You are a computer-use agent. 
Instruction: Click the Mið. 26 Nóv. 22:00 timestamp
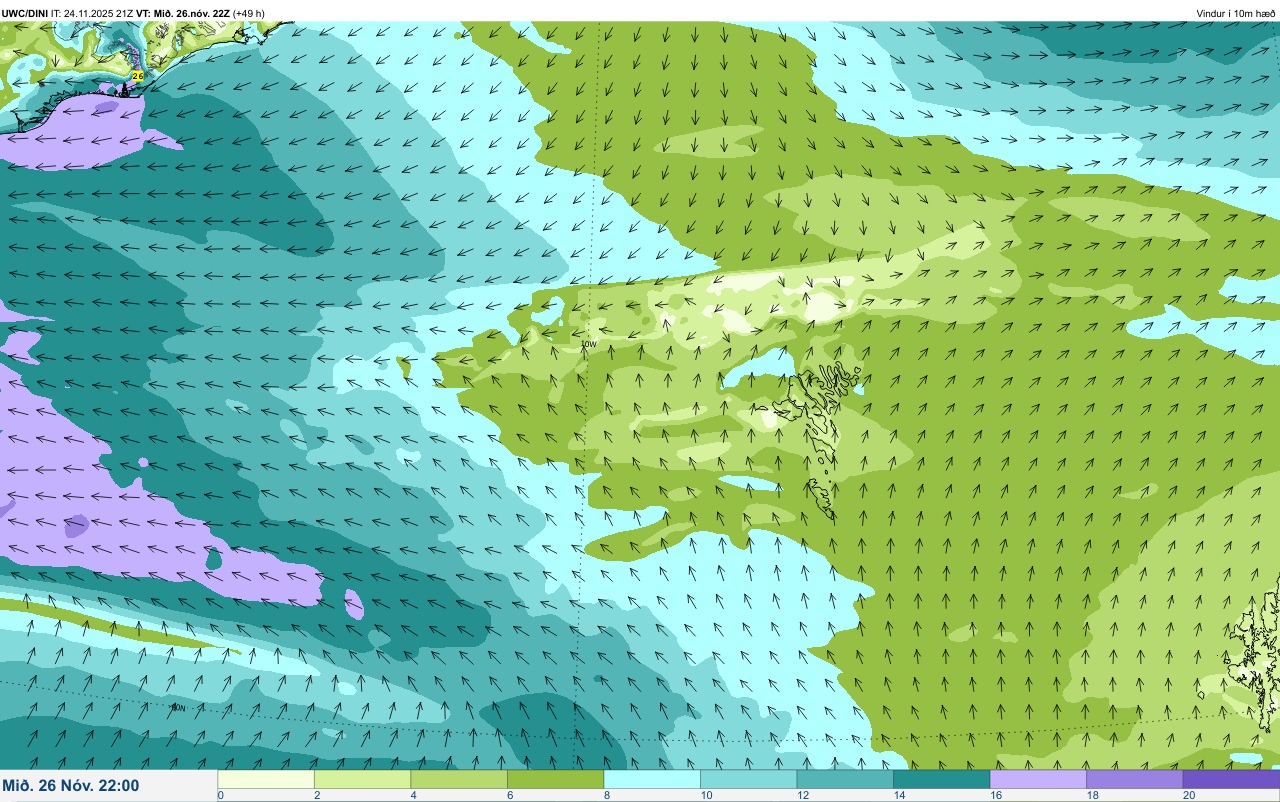[71, 786]
